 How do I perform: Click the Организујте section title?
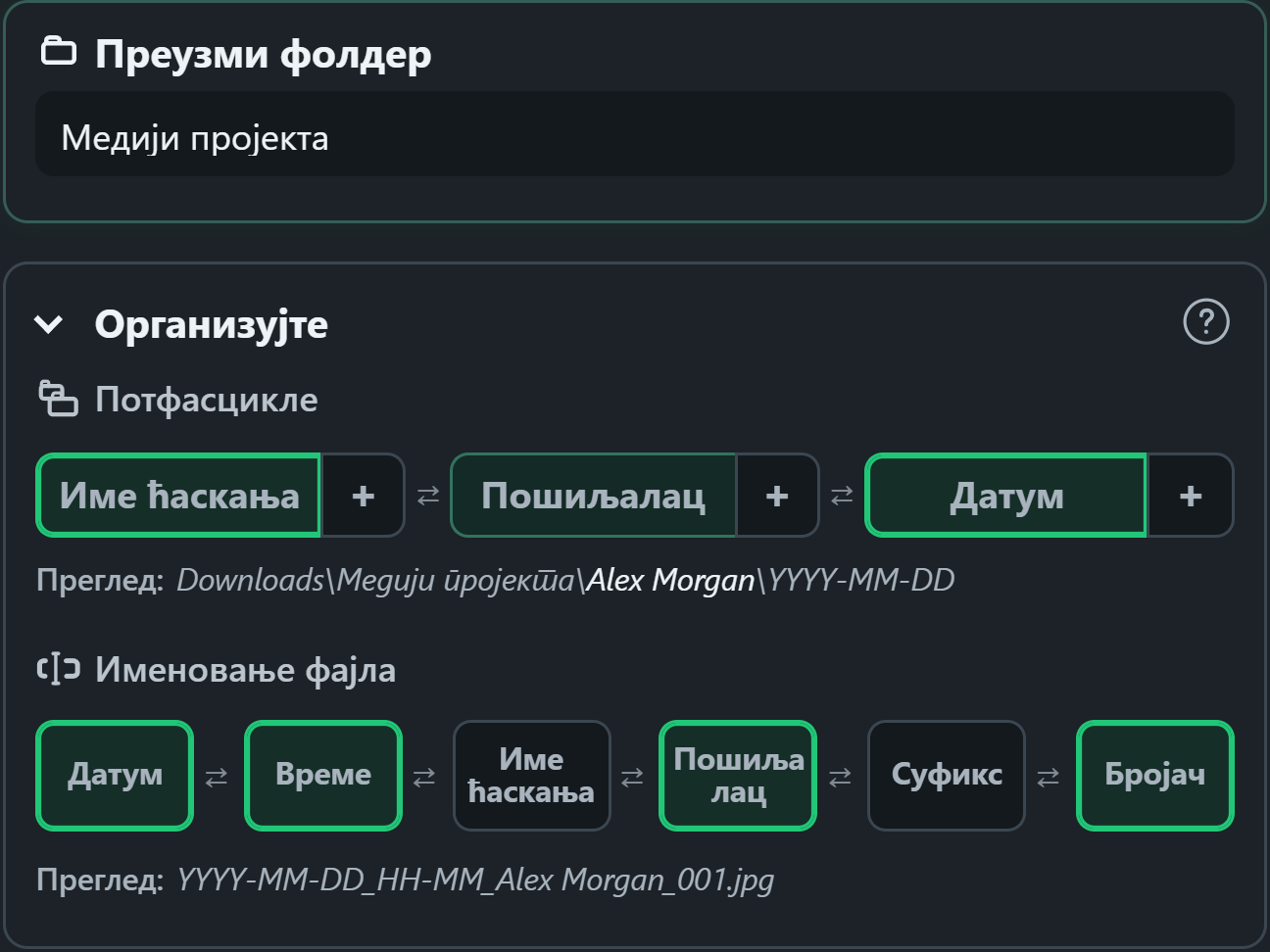[211, 324]
